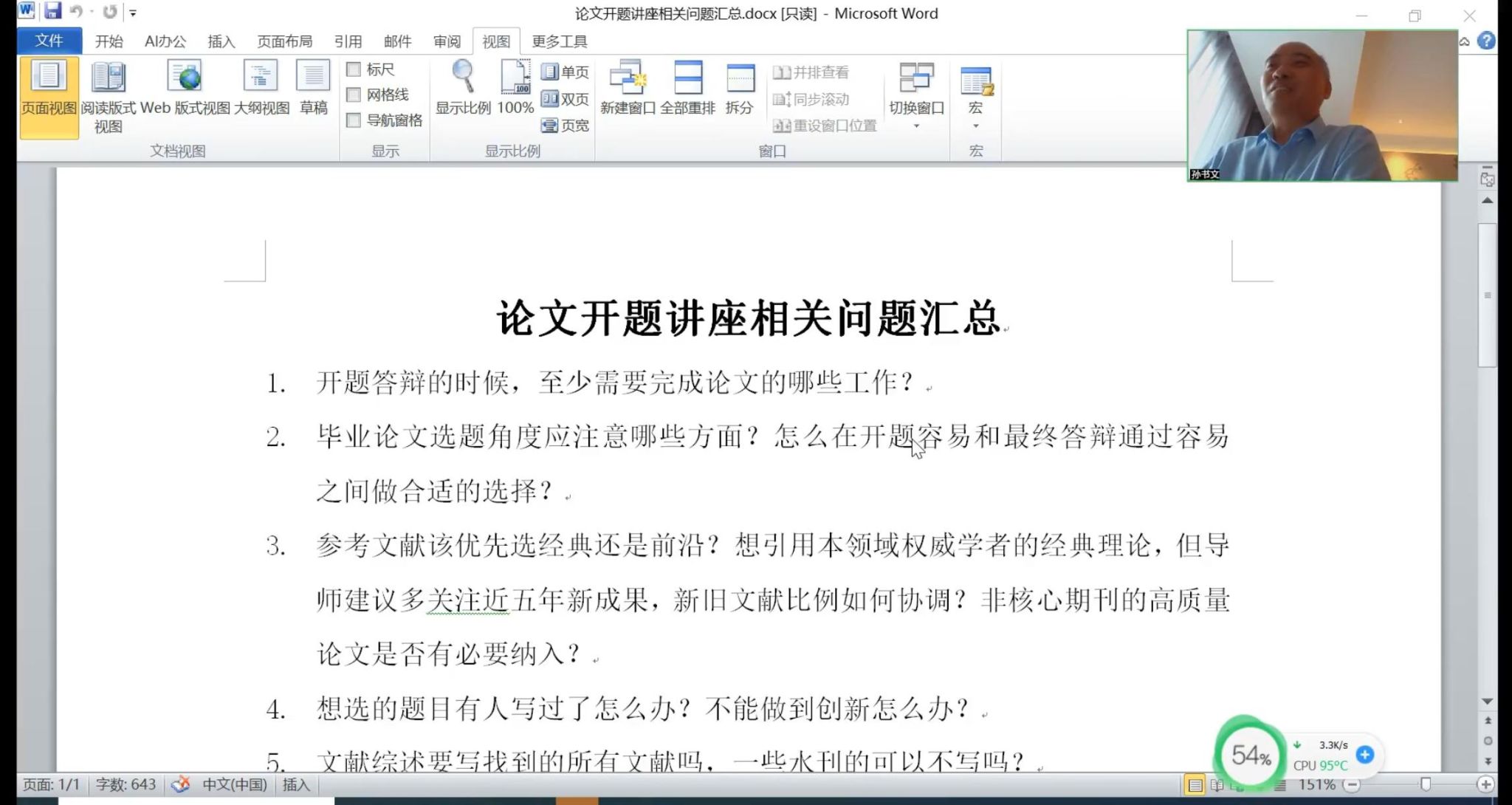Open the Zoom dialog (显示比例)

[463, 89]
